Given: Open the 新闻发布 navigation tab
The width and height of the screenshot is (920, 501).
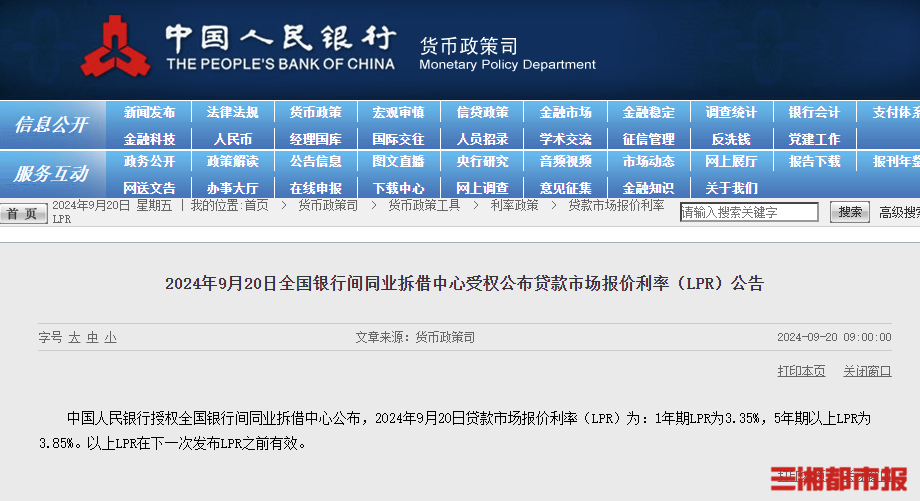Looking at the screenshot, I should [149, 112].
